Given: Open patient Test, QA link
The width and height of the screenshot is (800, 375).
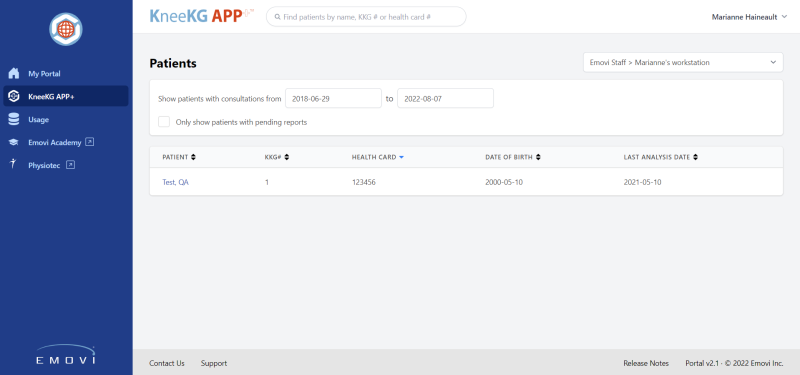Looking at the screenshot, I should pos(176,182).
